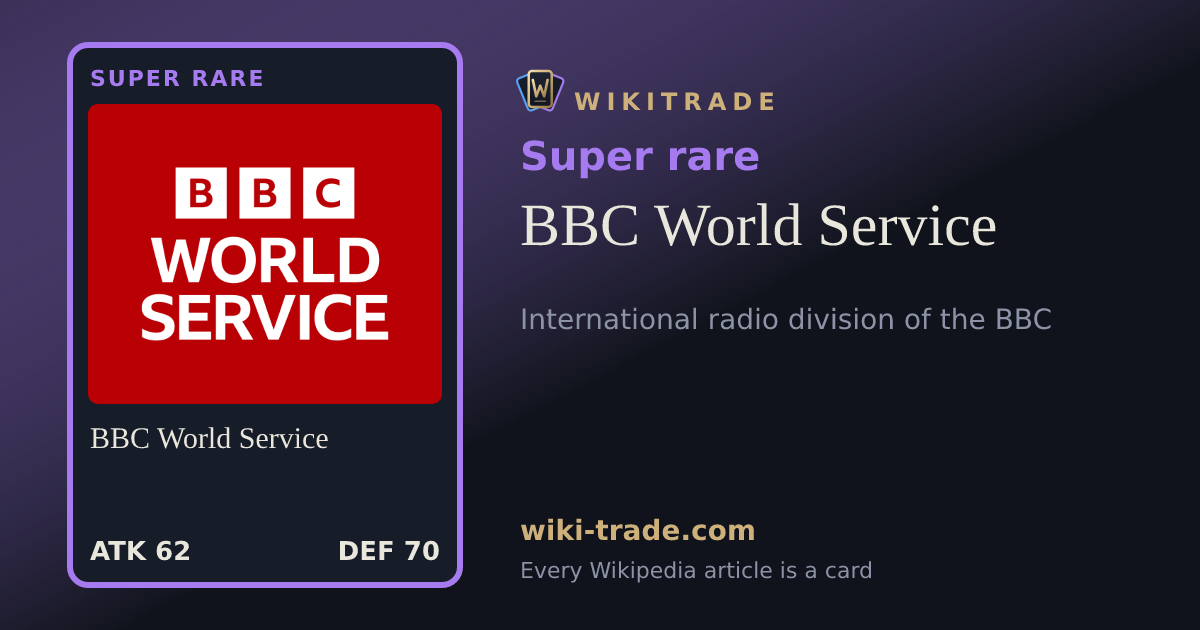Click the large 'BBC World Service' title
This screenshot has width=1200, height=630.
pos(758,225)
